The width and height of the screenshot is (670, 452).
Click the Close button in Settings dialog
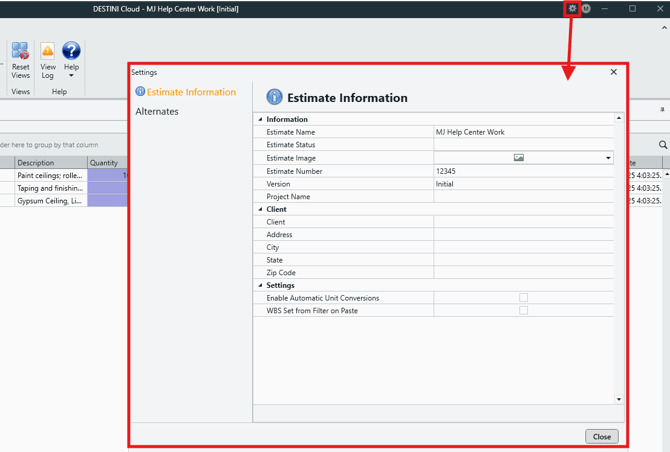point(601,436)
